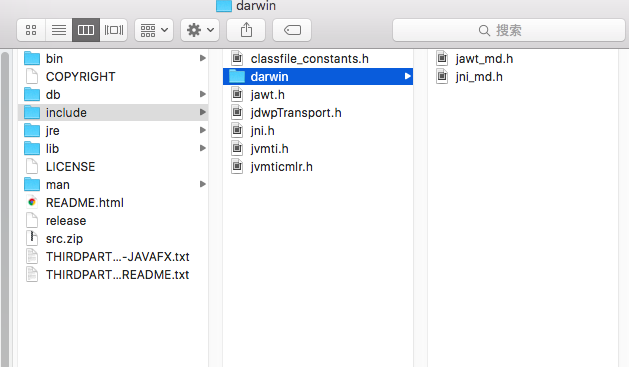629x367 pixels.
Task: Select THIRDPART...-JAVAFX.txt file name
Action: [118, 257]
